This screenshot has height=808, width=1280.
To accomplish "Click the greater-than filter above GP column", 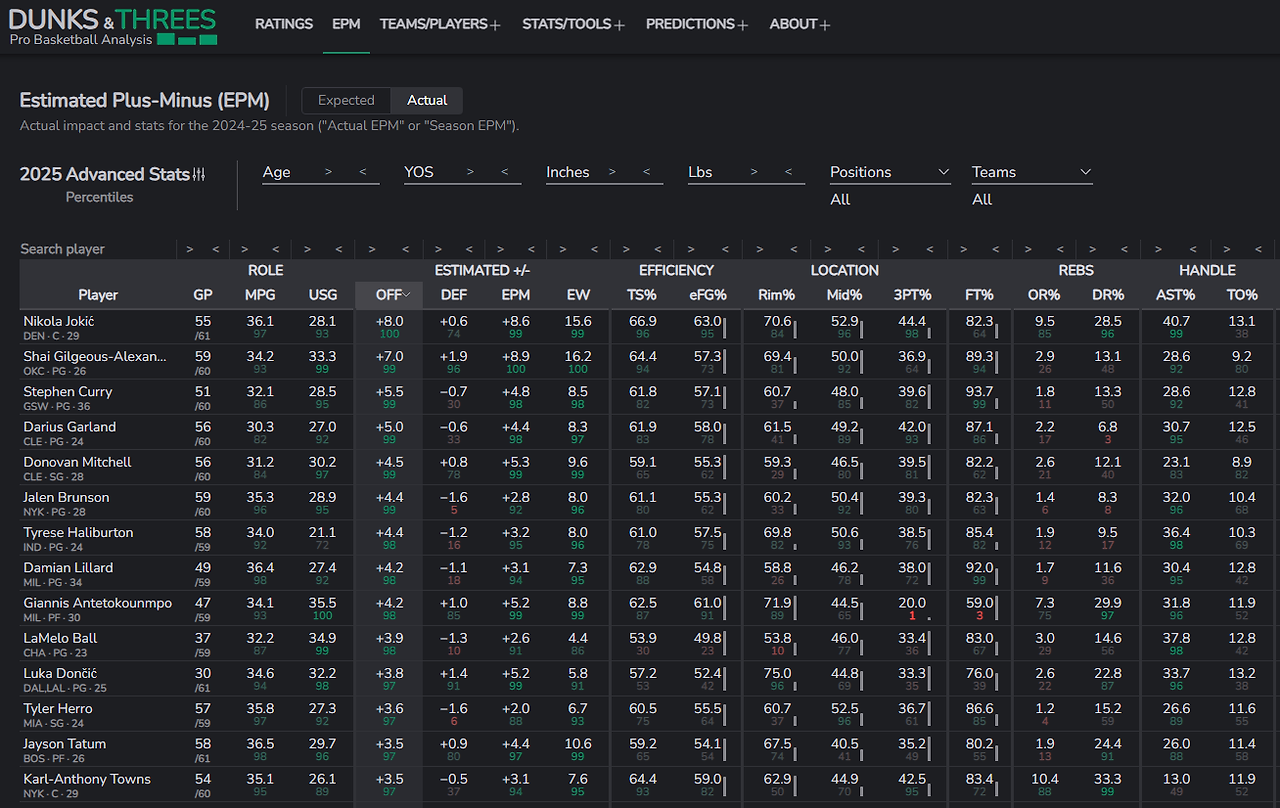I will point(188,249).
